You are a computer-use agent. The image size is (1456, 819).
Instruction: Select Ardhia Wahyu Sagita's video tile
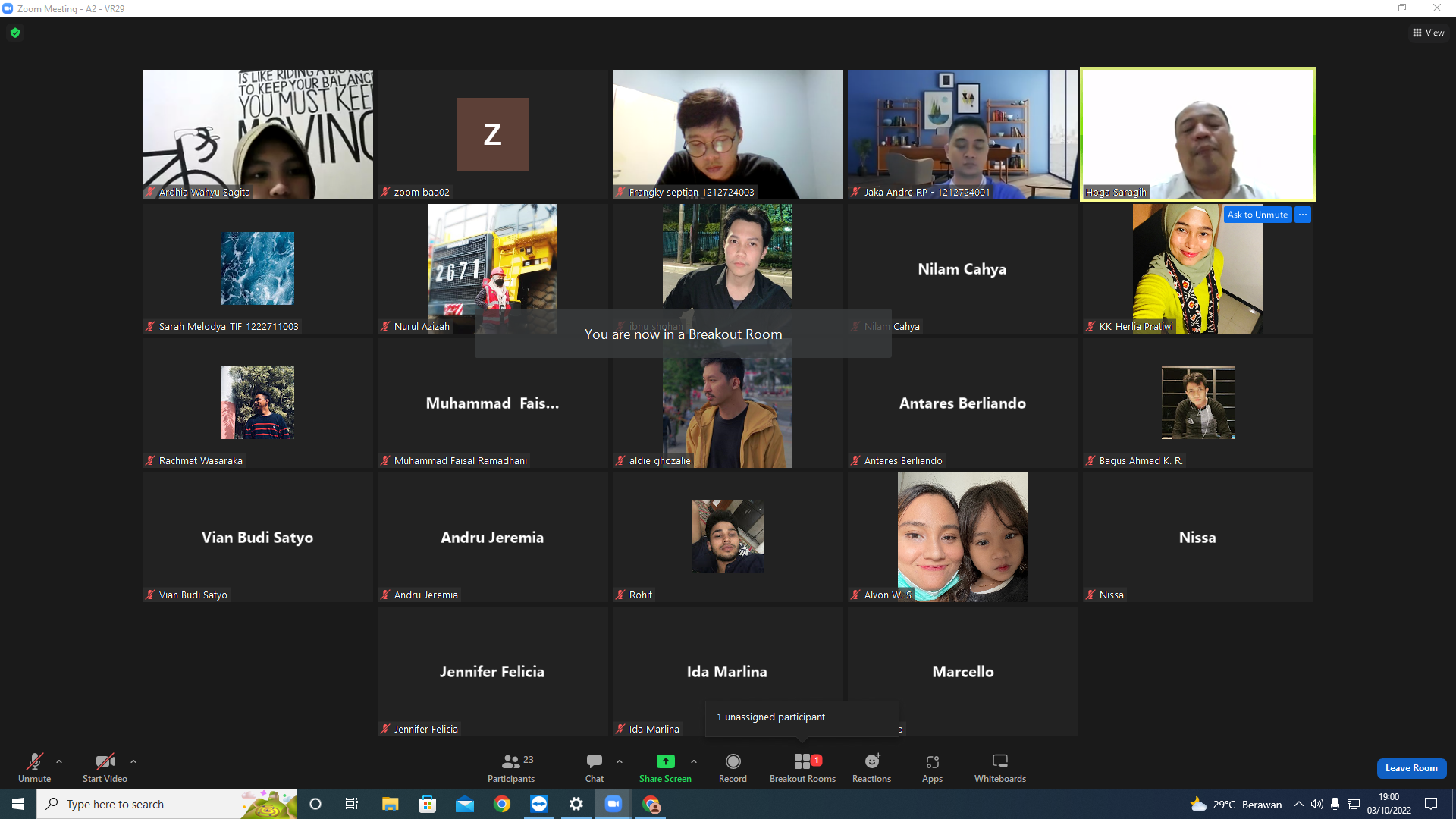(258, 135)
